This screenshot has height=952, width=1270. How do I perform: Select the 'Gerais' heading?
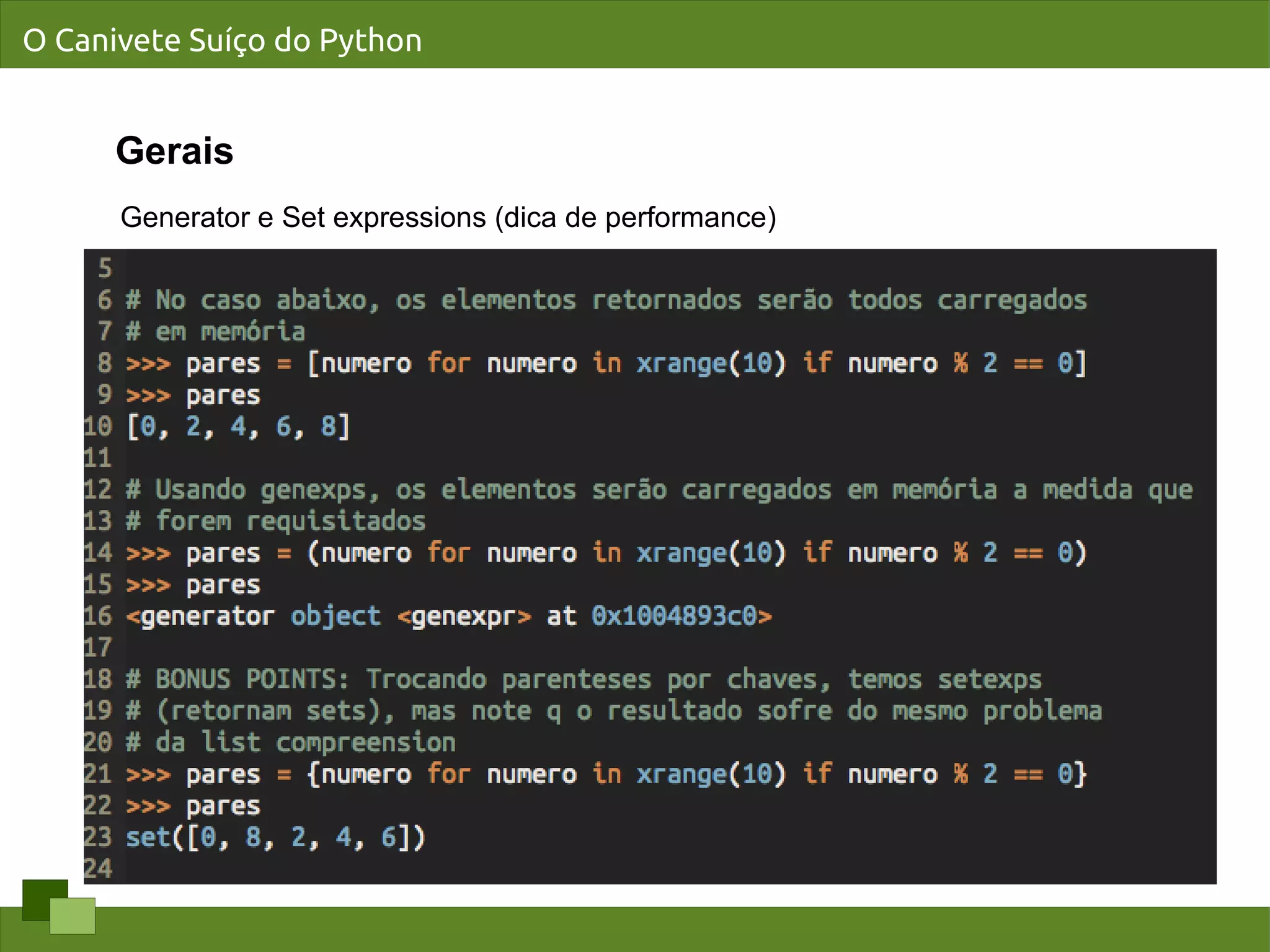click(x=175, y=151)
